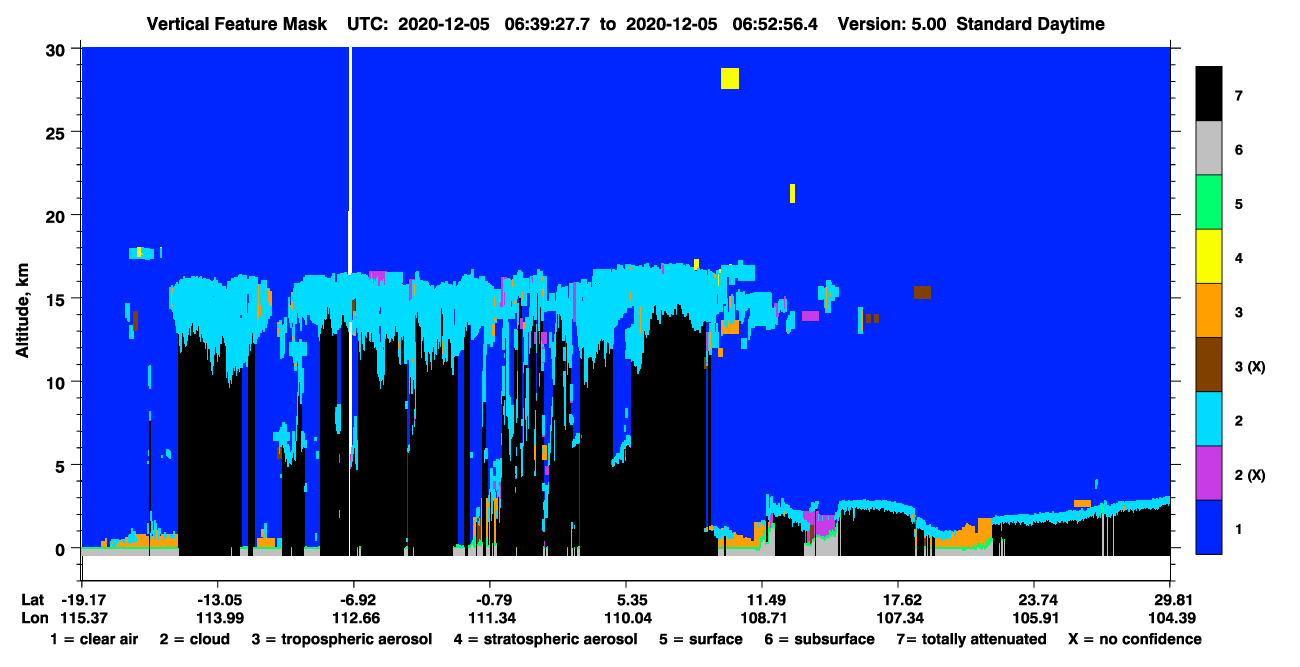Click the '6 = subsurface' legend text
This screenshot has height=667, width=1300.
click(820, 639)
